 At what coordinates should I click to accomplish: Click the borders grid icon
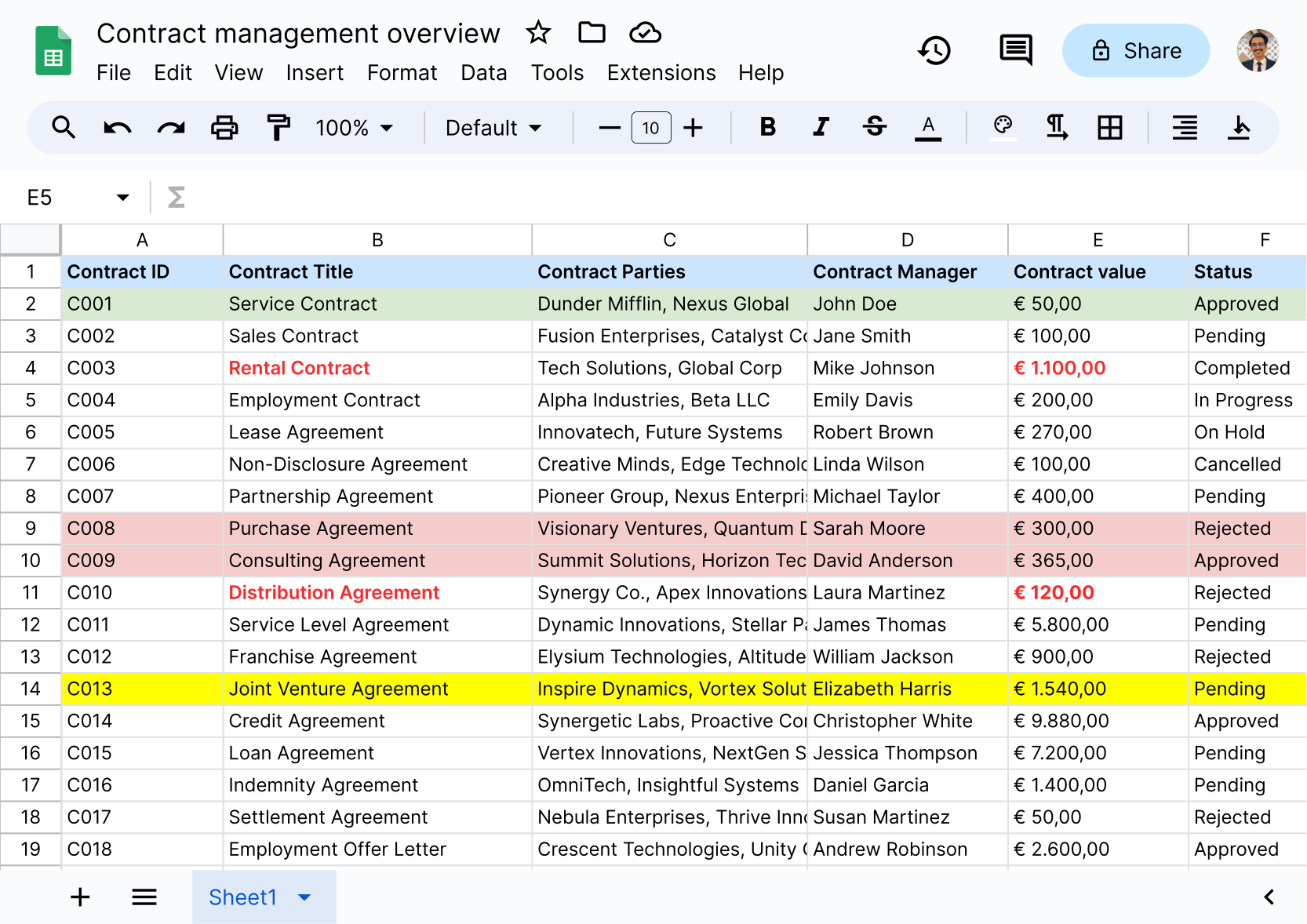(x=1109, y=128)
